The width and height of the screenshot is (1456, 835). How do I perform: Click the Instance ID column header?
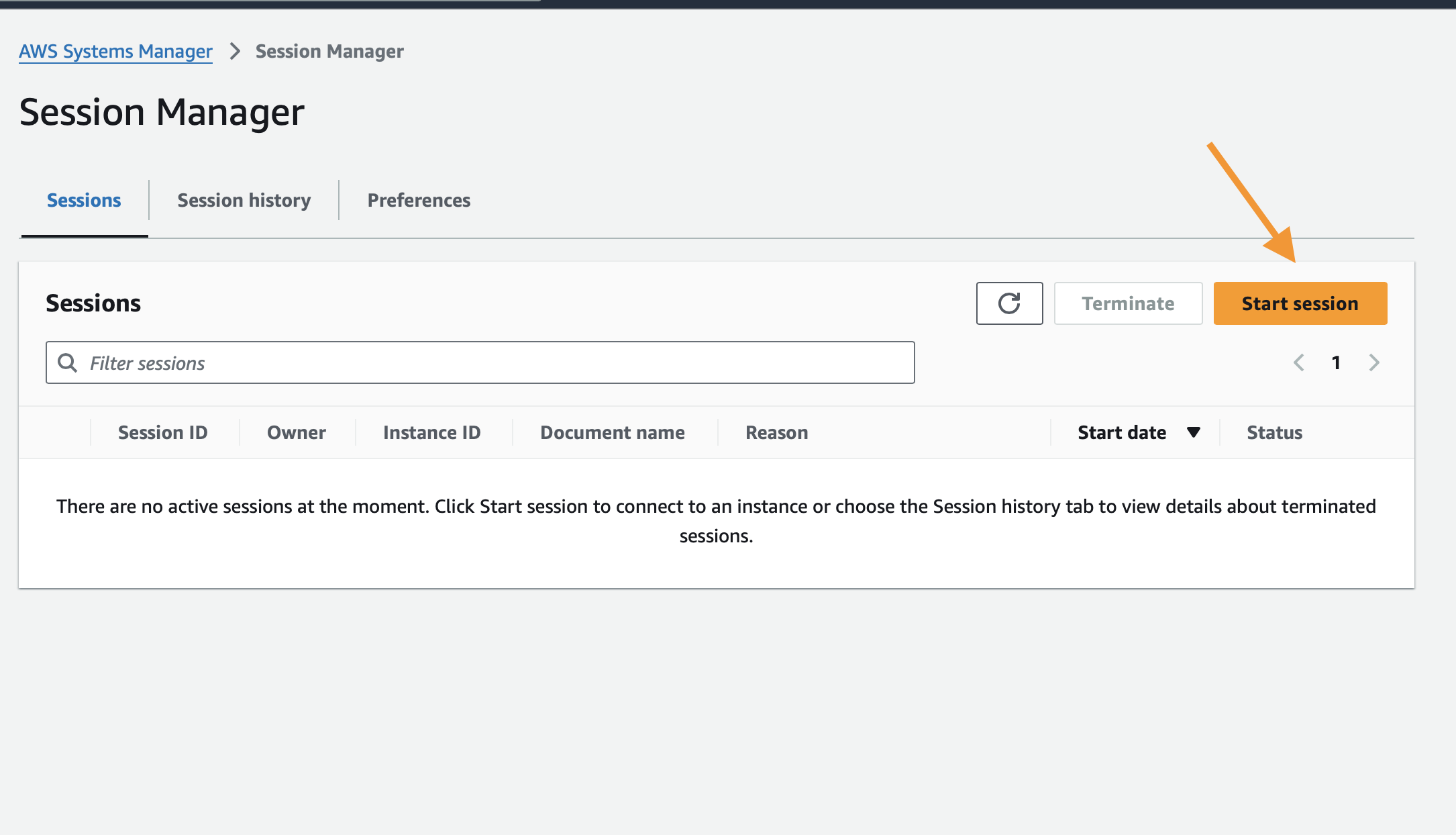[x=431, y=432]
